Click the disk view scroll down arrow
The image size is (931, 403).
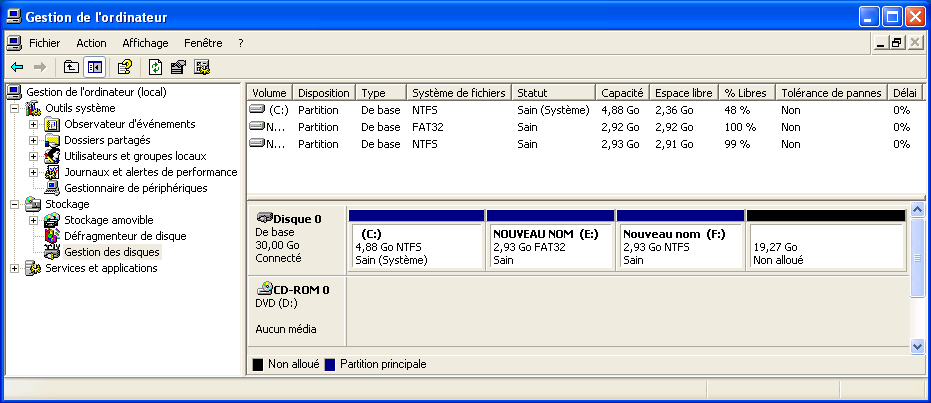(917, 346)
